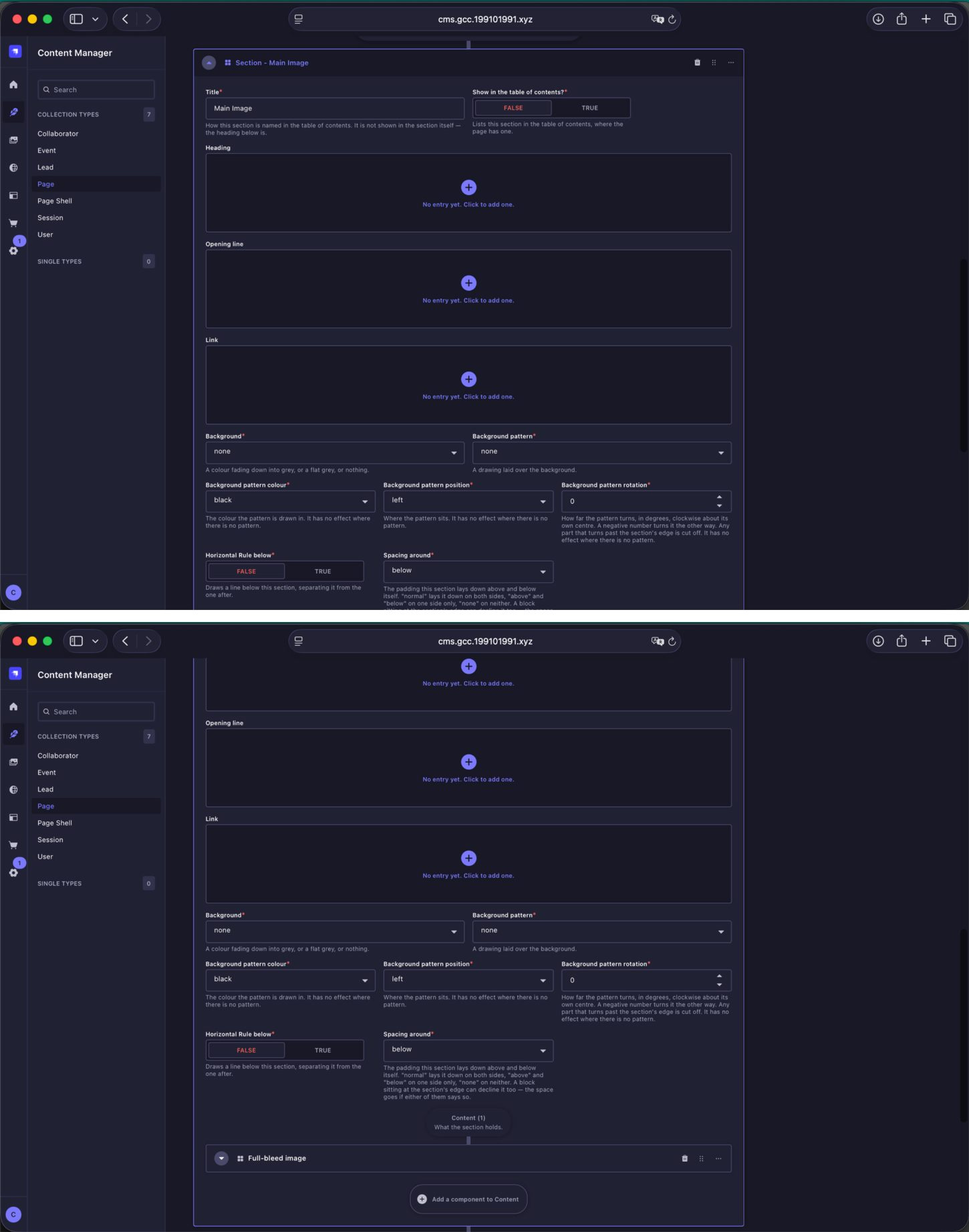Add a Link entry in the top window
This screenshot has width=969, height=1232.
(468, 379)
